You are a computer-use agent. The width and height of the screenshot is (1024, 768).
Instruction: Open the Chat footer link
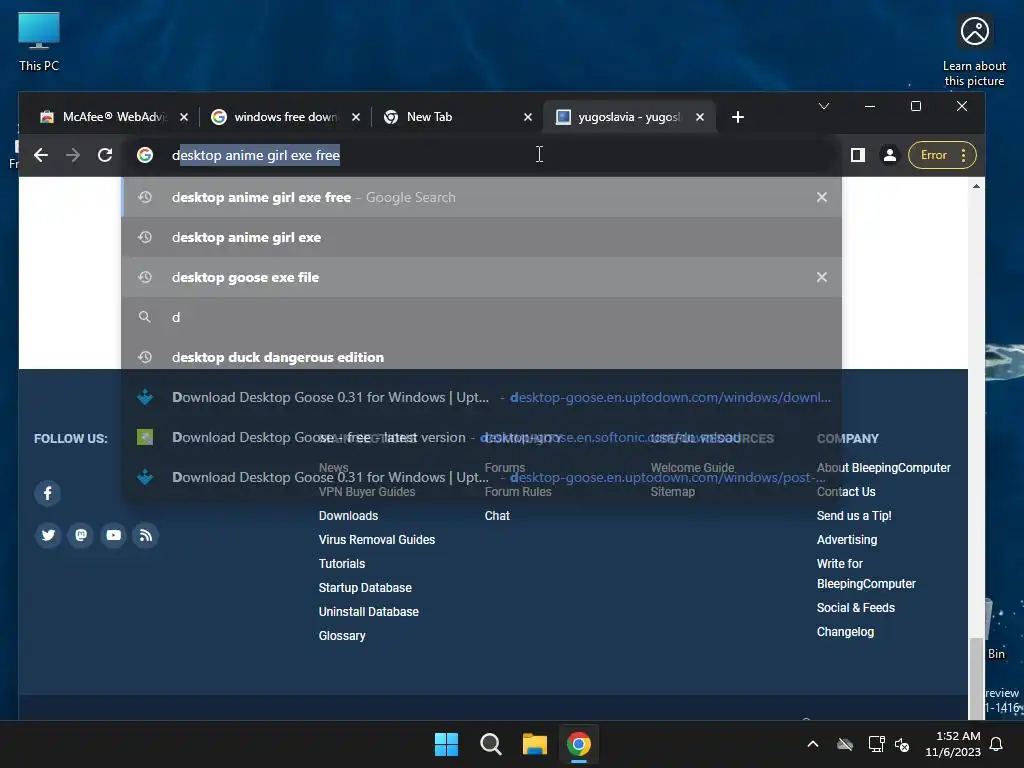pyautogui.click(x=497, y=515)
